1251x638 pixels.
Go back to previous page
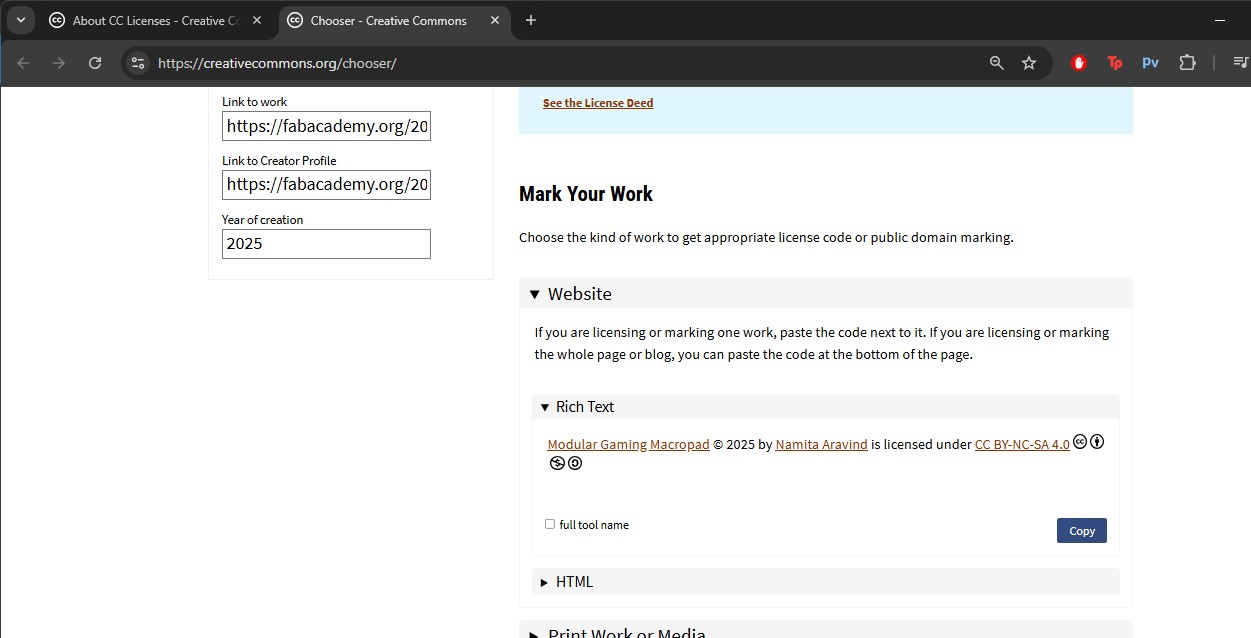tap(23, 63)
